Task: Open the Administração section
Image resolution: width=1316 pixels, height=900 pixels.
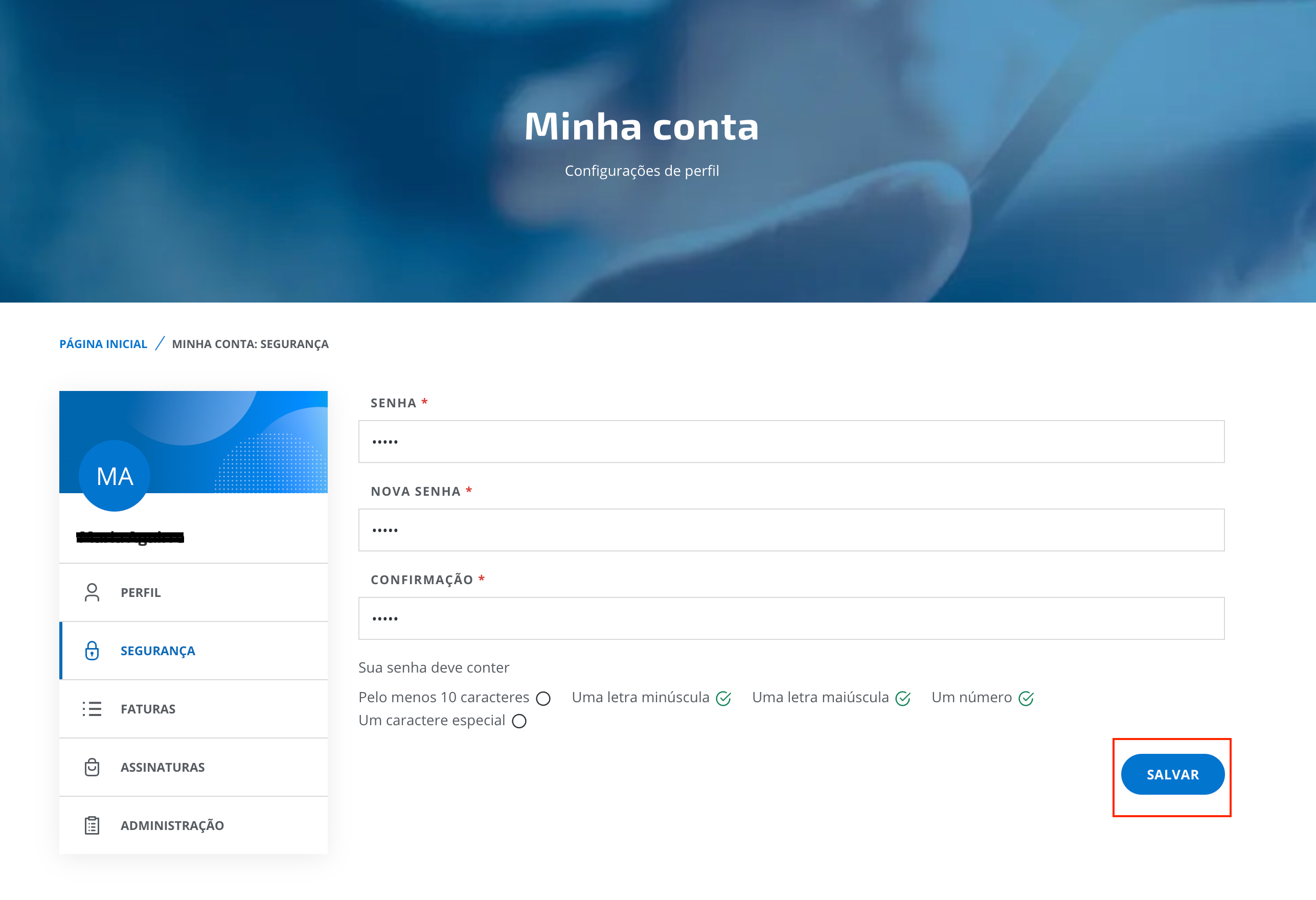Action: point(194,825)
